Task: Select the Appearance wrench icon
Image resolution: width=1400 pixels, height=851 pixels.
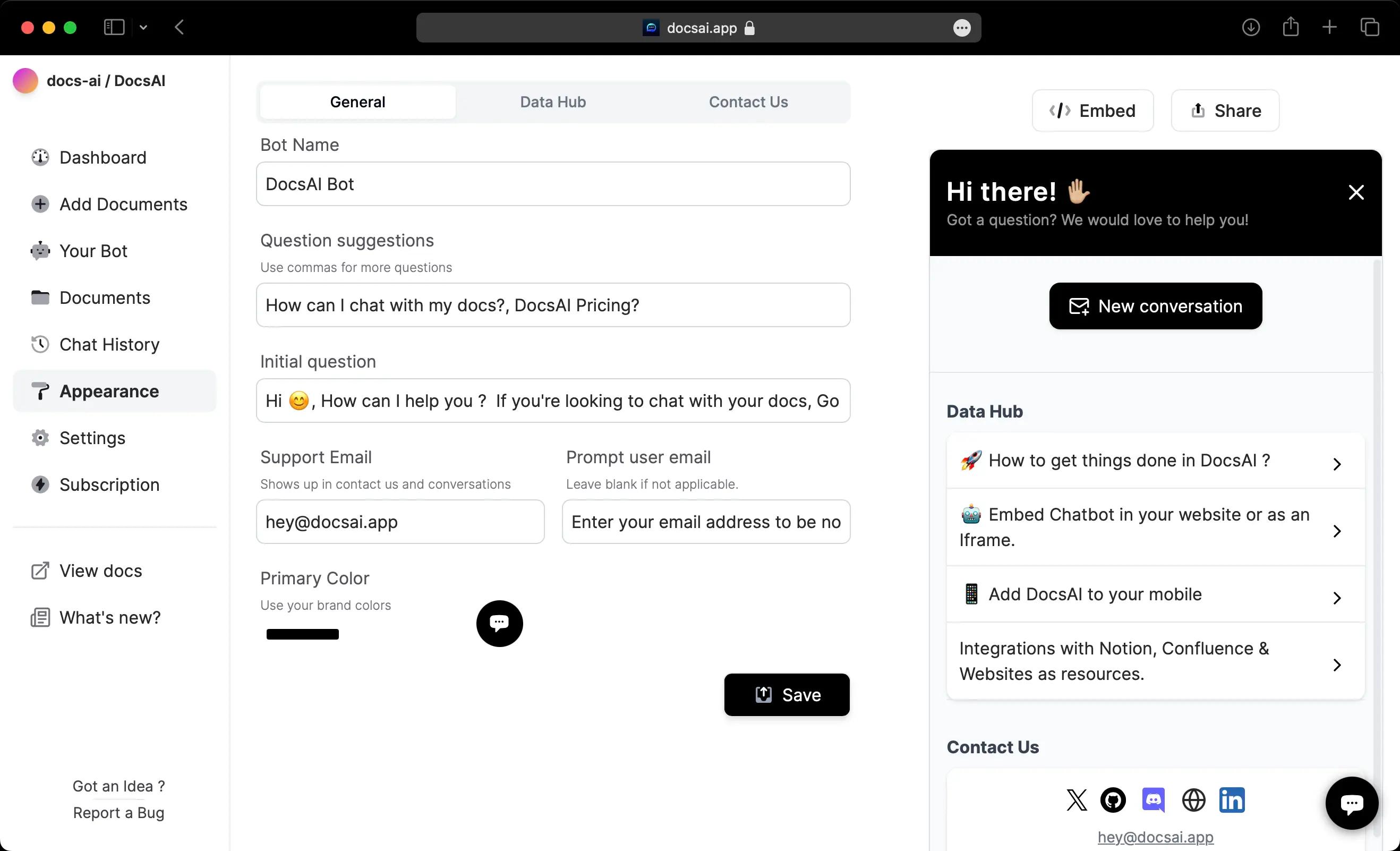Action: click(x=40, y=390)
